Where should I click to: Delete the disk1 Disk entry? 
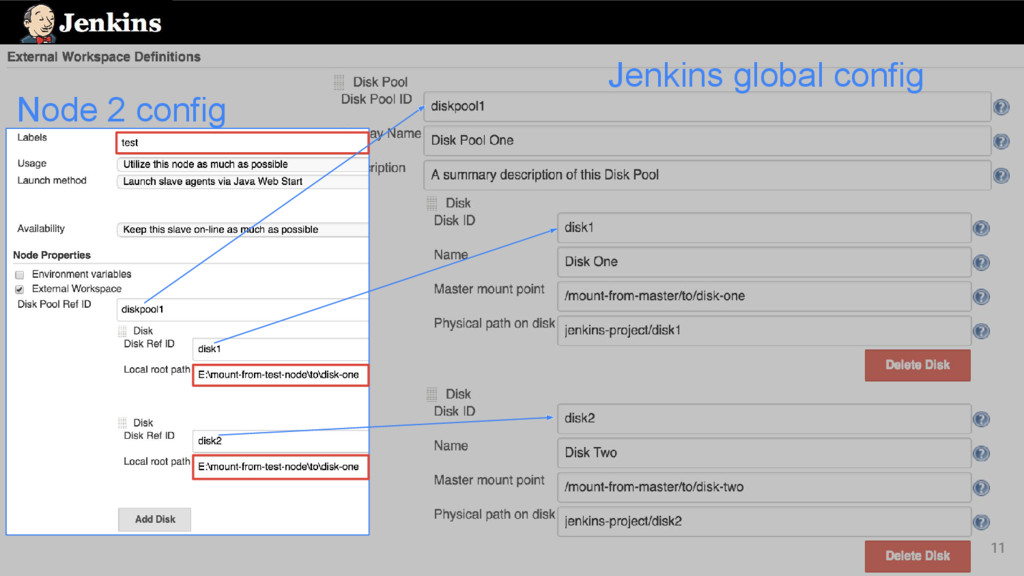pos(918,365)
